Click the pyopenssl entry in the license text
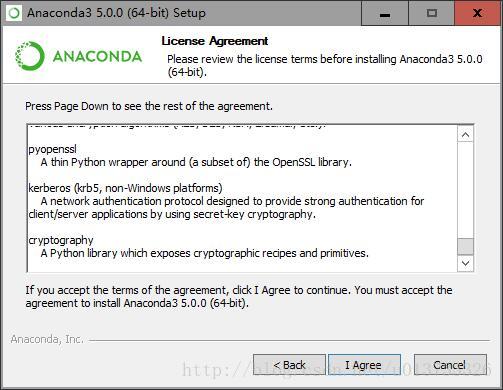Screen dimensions: 503x390 (53, 149)
